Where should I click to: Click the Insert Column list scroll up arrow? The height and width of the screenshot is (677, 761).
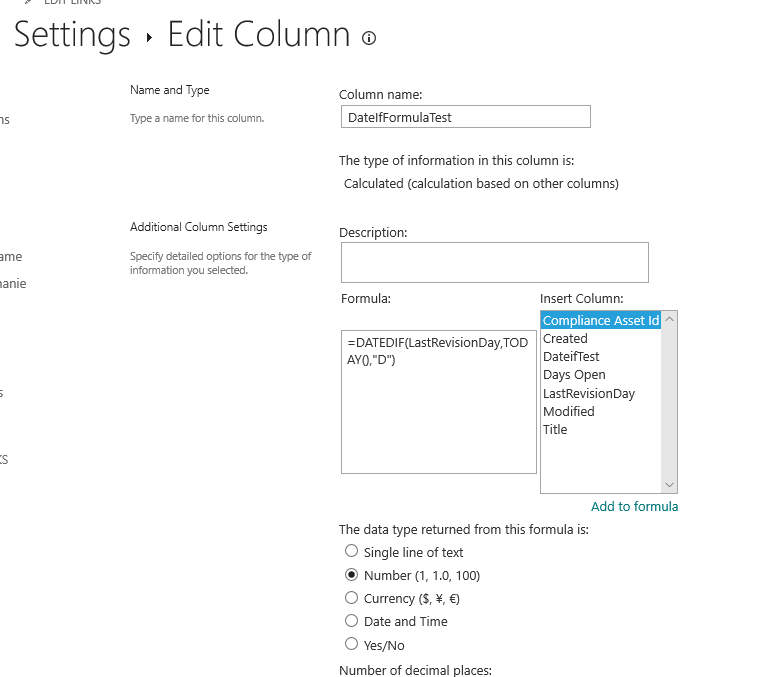[x=669, y=319]
